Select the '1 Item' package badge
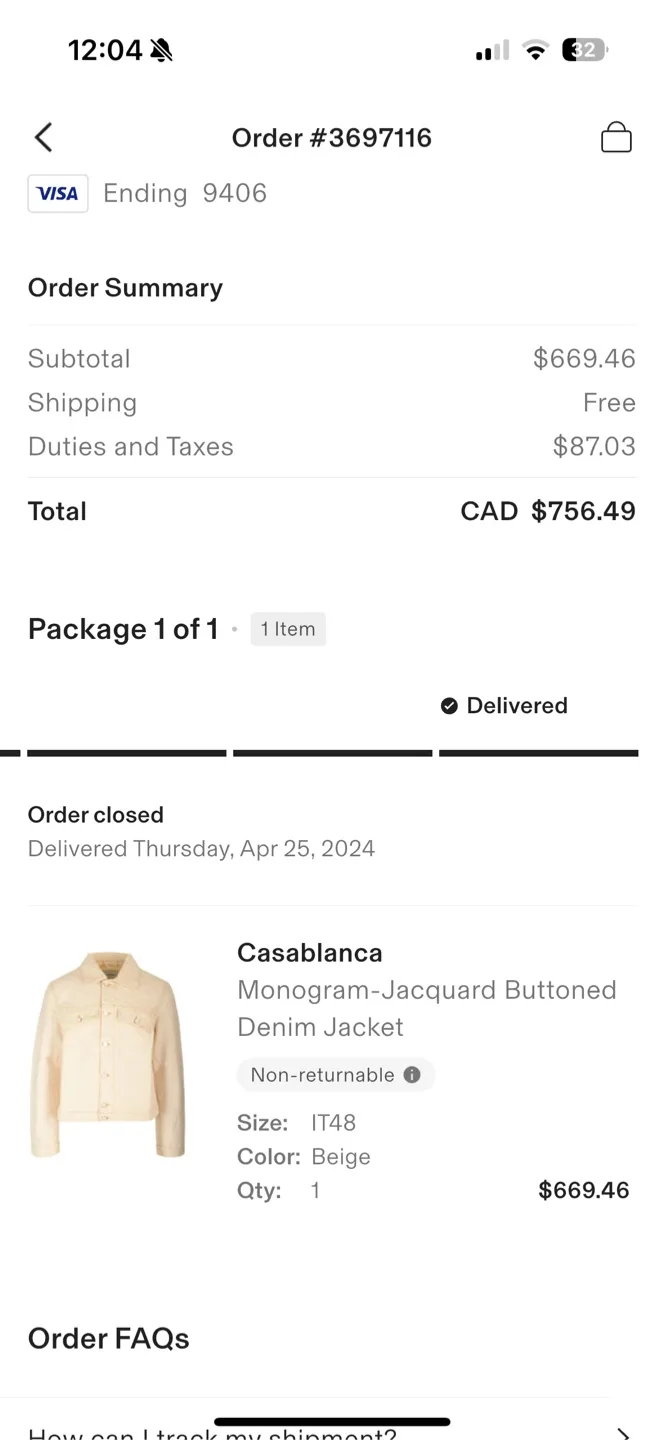 [x=288, y=629]
